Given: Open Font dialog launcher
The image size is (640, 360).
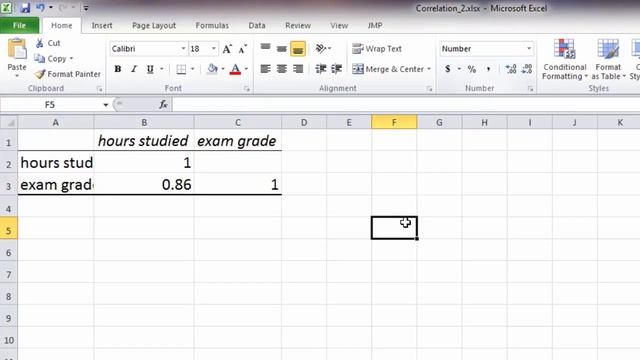Looking at the screenshot, I should pos(247,89).
